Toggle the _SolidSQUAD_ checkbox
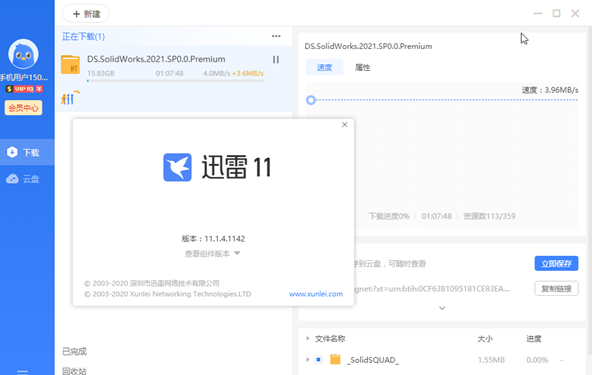The width and height of the screenshot is (592, 375). pos(318,360)
